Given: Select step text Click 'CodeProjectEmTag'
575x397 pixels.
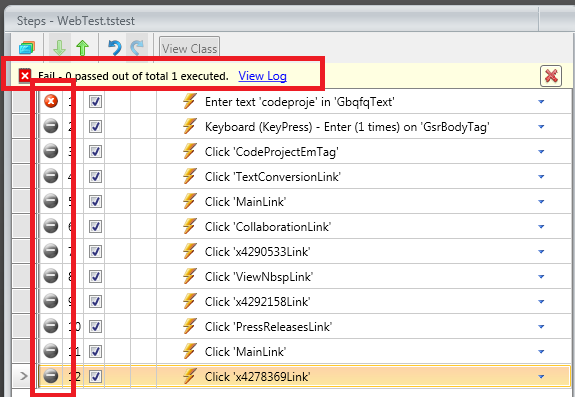Looking at the screenshot, I should click(271, 151).
